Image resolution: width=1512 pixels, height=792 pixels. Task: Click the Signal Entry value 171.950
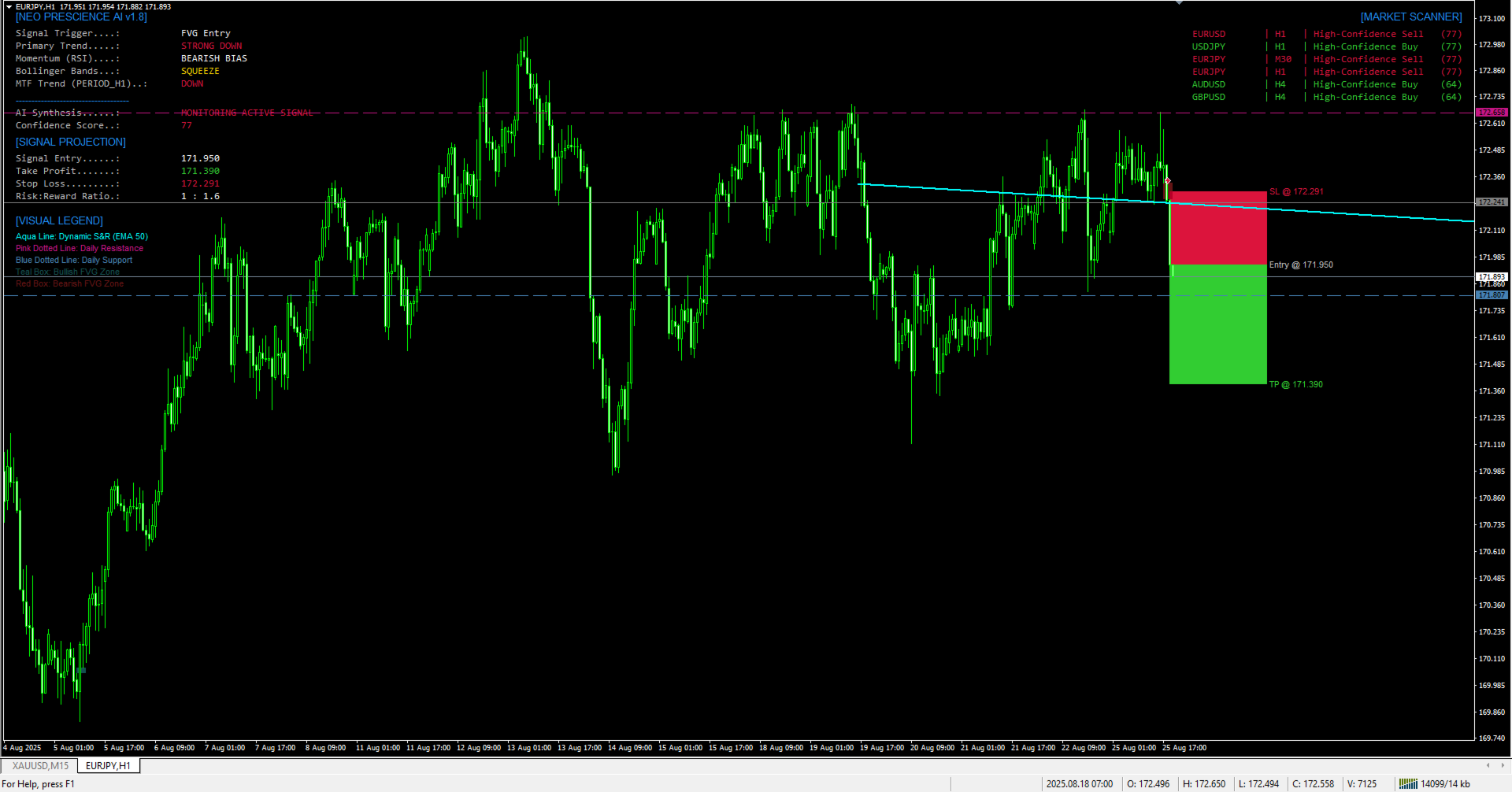click(x=200, y=158)
